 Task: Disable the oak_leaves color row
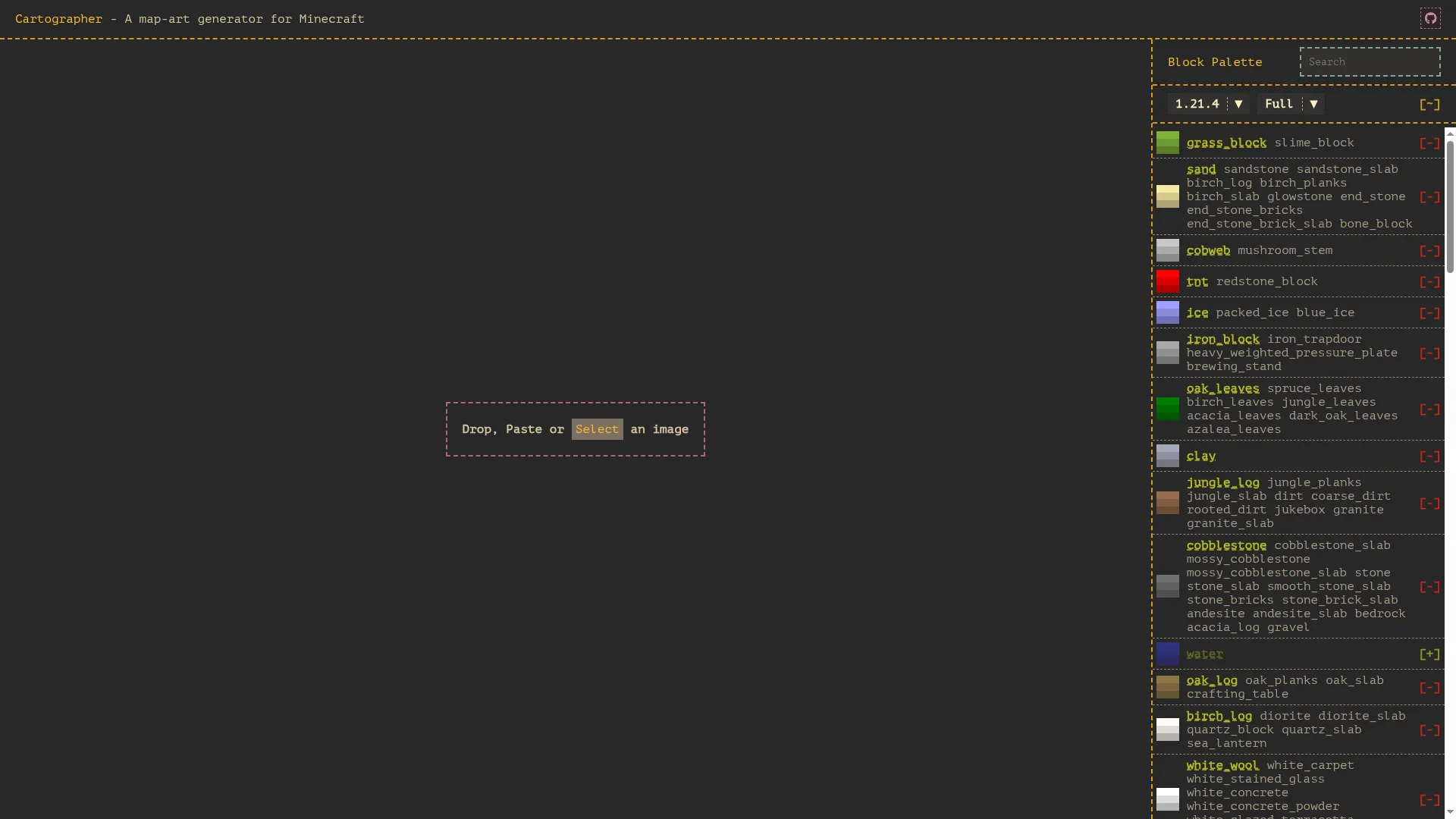pos(1429,409)
